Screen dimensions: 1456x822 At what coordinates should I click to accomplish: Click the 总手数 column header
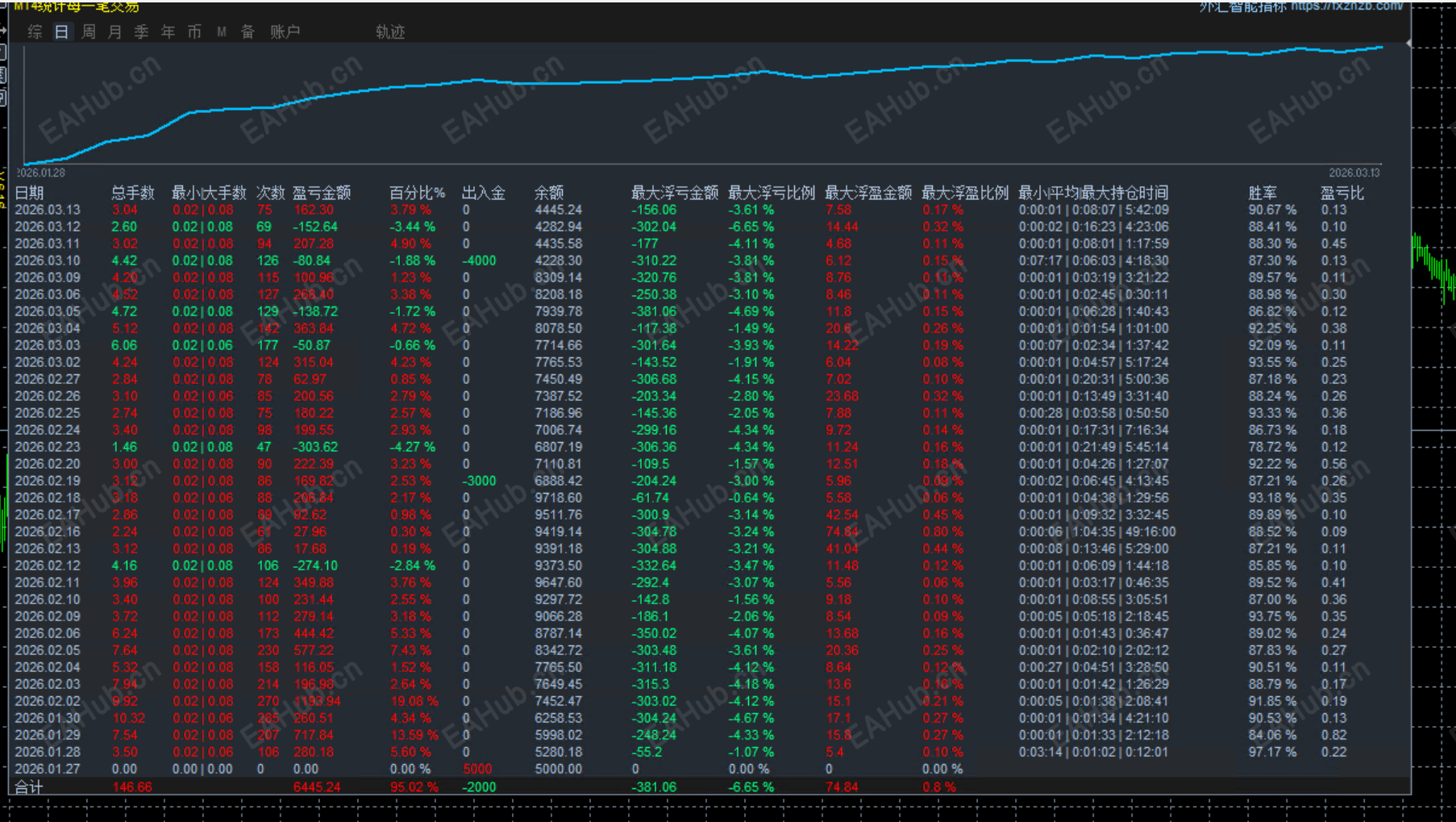[x=133, y=193]
